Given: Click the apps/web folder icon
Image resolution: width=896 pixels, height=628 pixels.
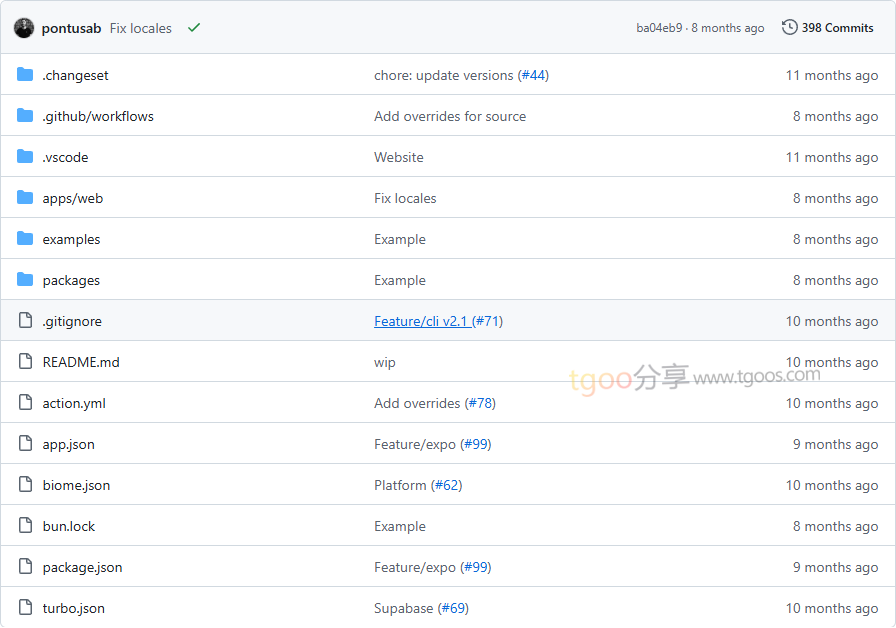Looking at the screenshot, I should 25,198.
